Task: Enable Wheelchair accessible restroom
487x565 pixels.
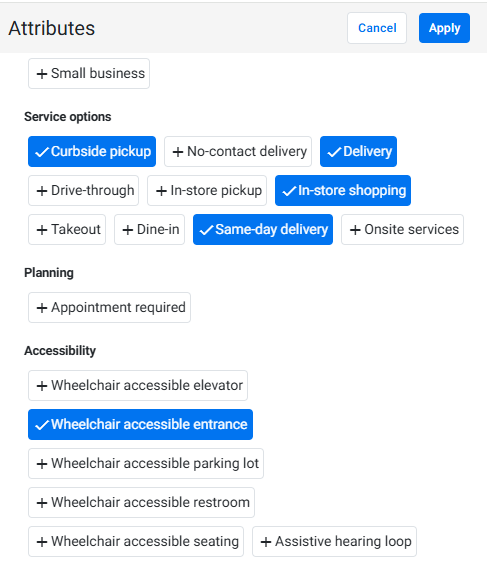Action: 142,503
